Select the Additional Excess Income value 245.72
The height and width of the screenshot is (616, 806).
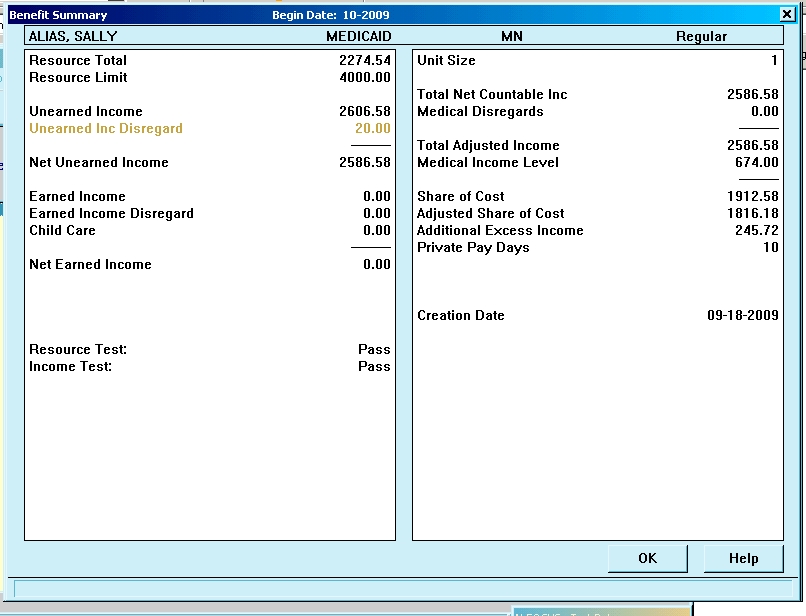[x=757, y=230]
